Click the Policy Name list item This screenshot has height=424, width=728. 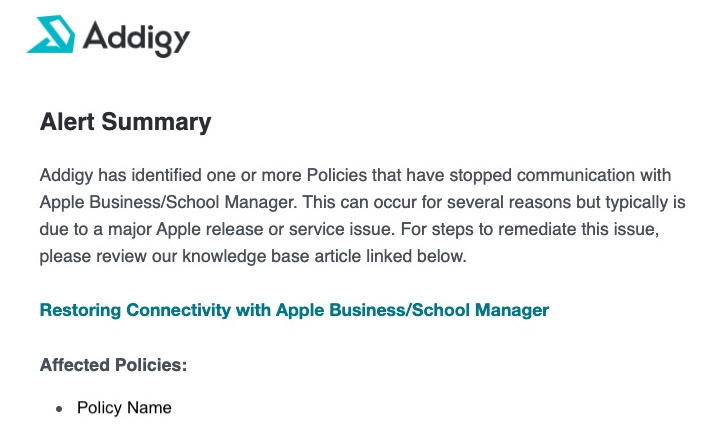pos(124,407)
